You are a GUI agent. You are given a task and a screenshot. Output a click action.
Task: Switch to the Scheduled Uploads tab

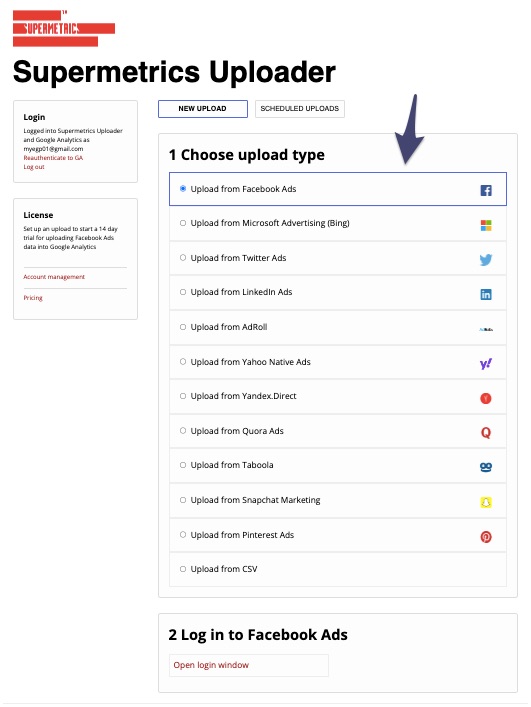pyautogui.click(x=300, y=109)
